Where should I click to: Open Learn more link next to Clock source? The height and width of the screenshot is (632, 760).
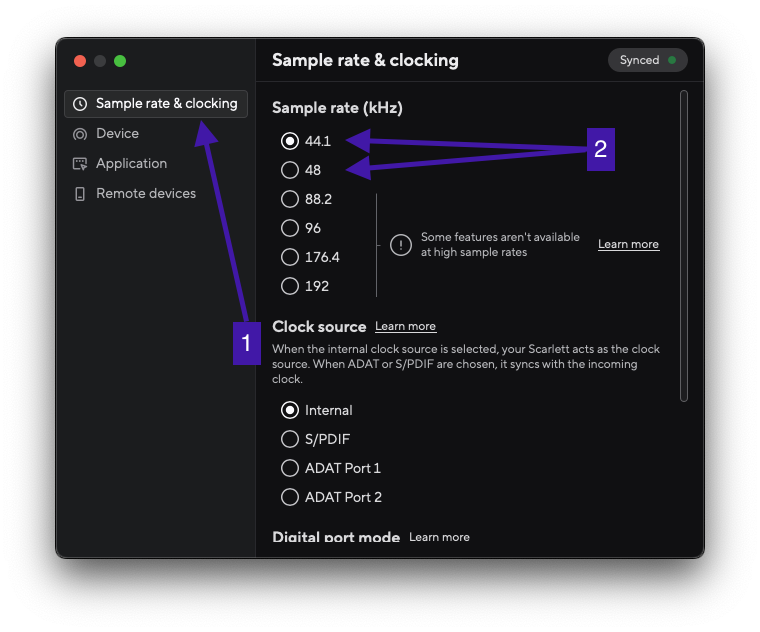(x=405, y=327)
